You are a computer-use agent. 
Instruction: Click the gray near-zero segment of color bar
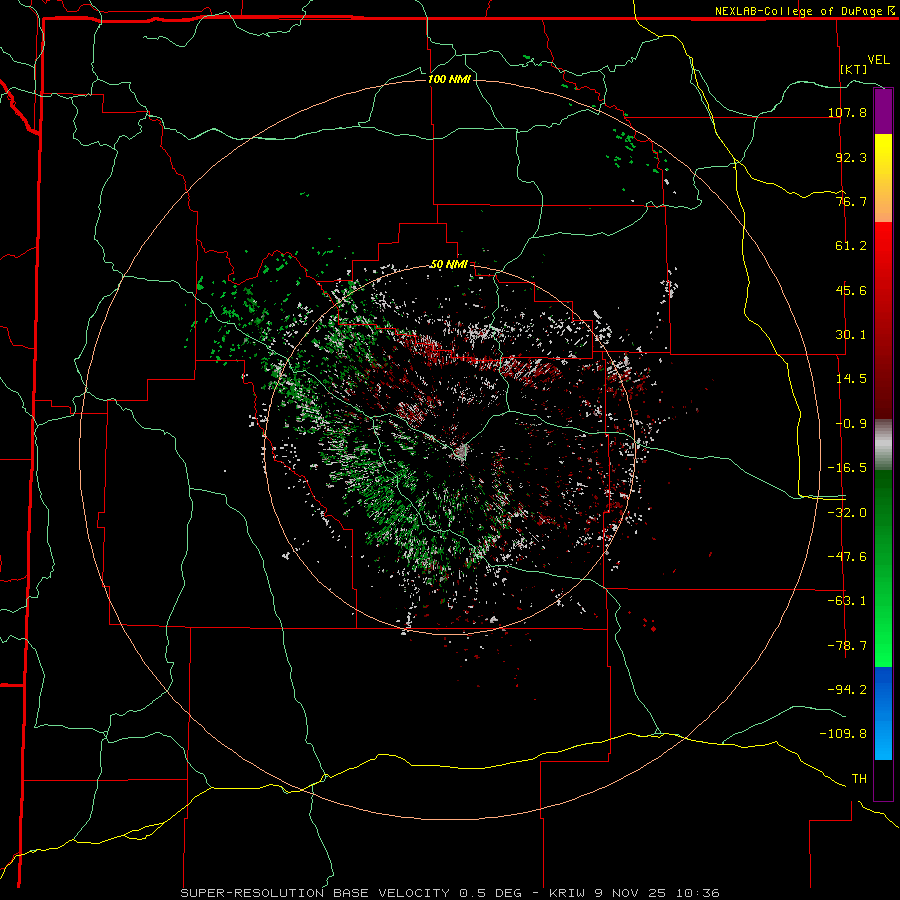[x=883, y=445]
